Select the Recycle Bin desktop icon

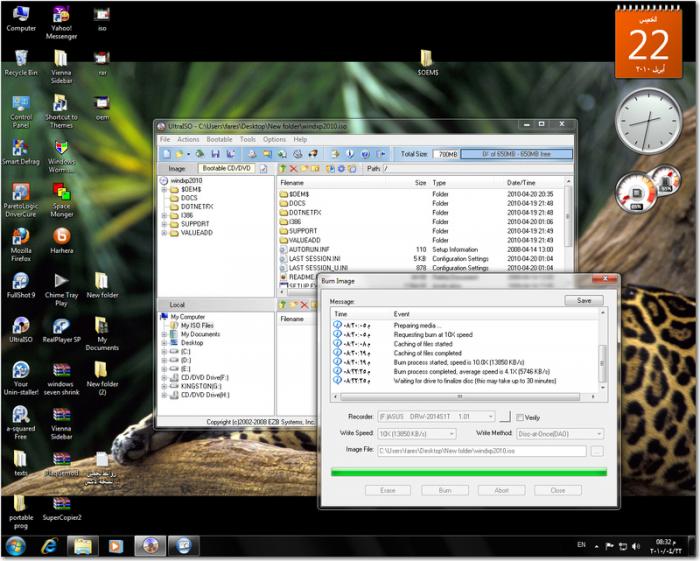pos(21,61)
